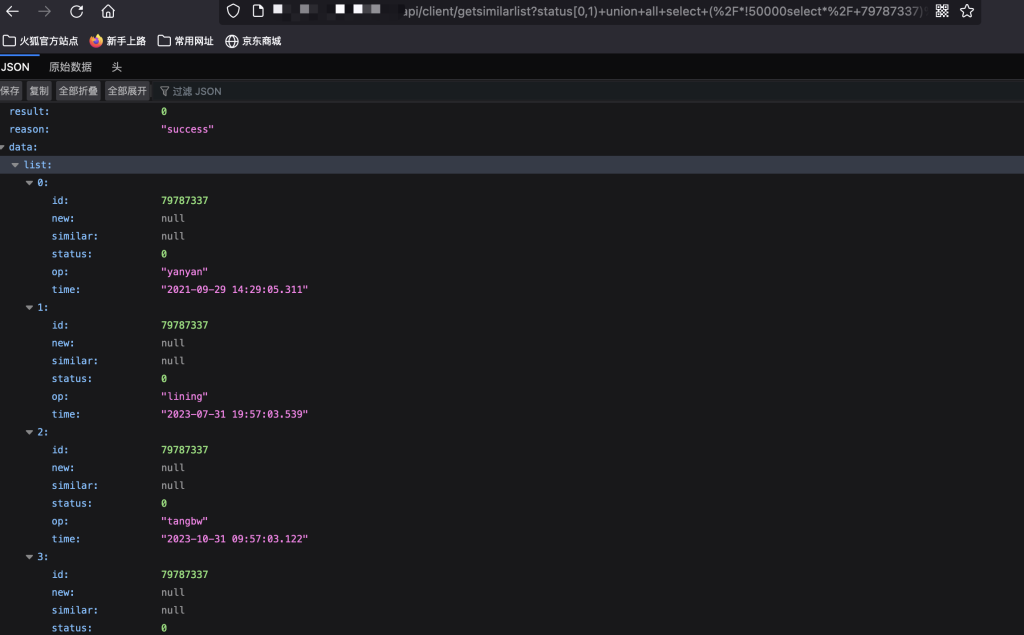Screen dimensions: 1024x635
Task: Collapse list item 1
Action: (29, 308)
